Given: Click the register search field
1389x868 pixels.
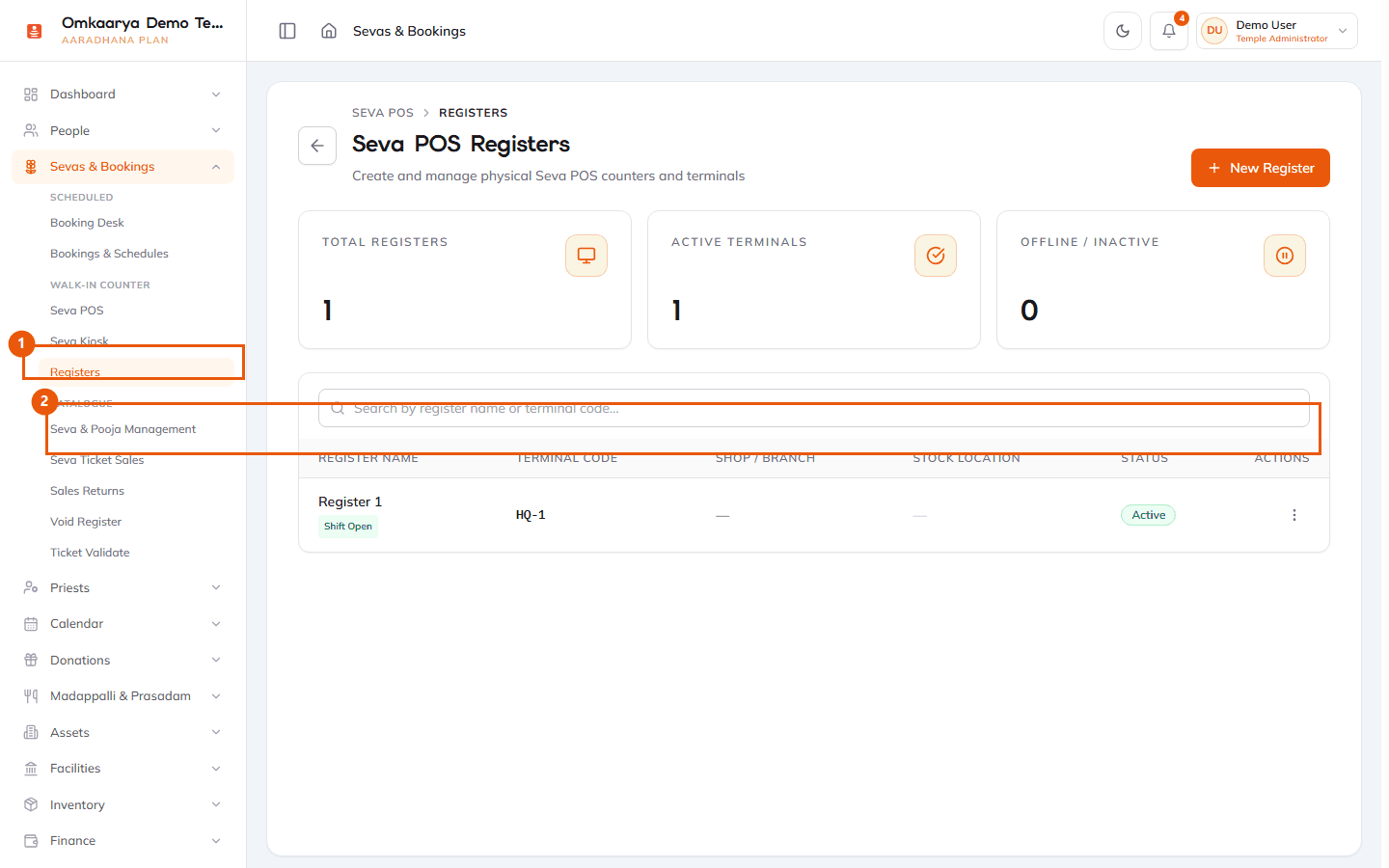Looking at the screenshot, I should (x=814, y=408).
